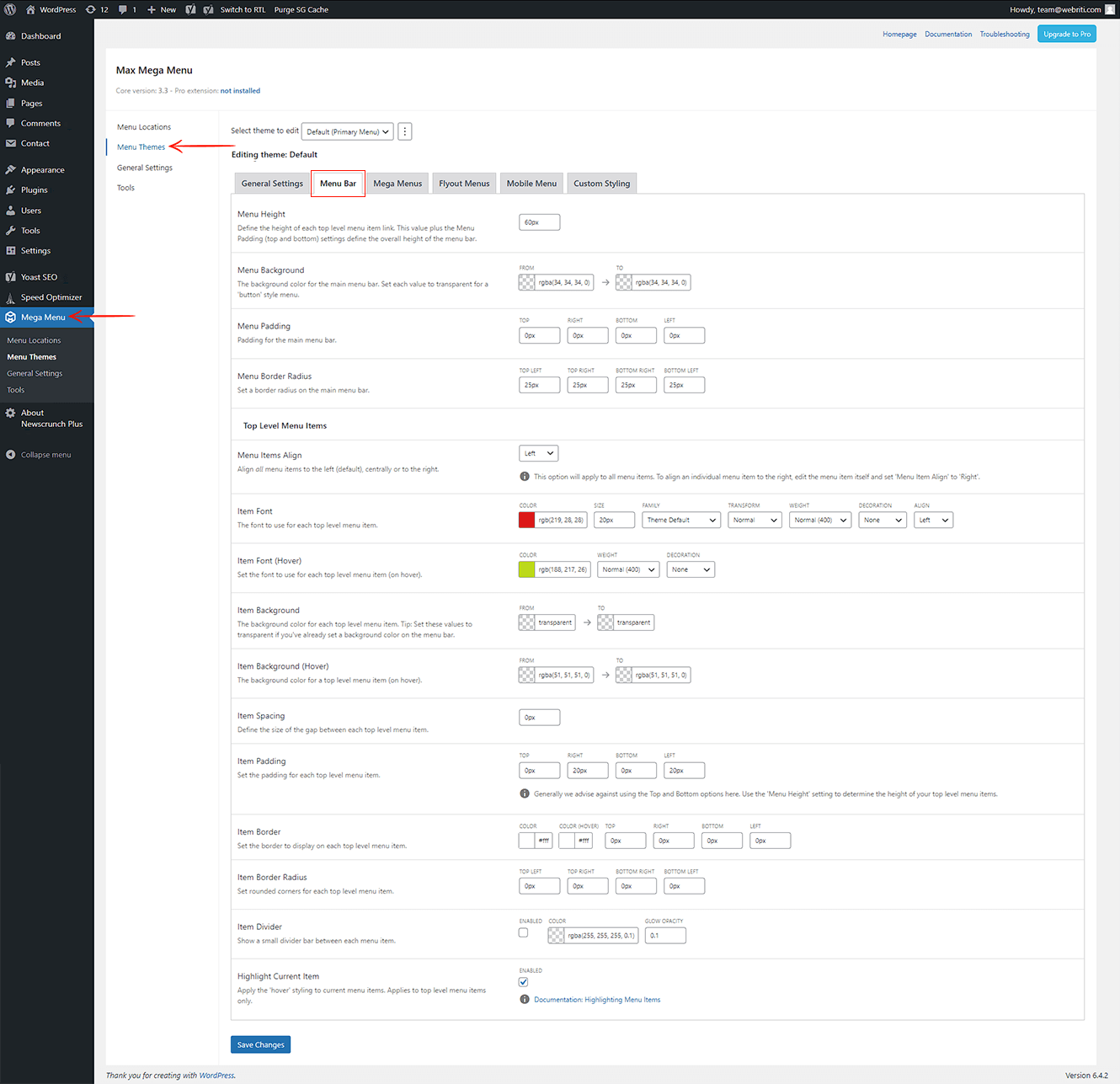Open Item Font (Hover) decoration dropdown
The image size is (1120, 1084).
click(x=691, y=569)
